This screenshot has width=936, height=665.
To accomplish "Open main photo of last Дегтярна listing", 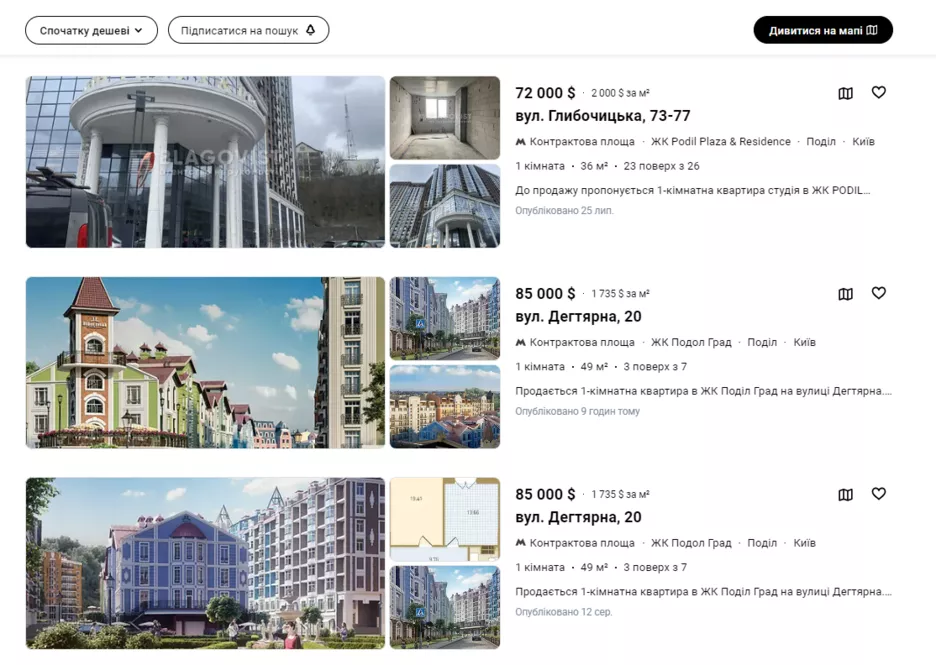I will [x=205, y=563].
